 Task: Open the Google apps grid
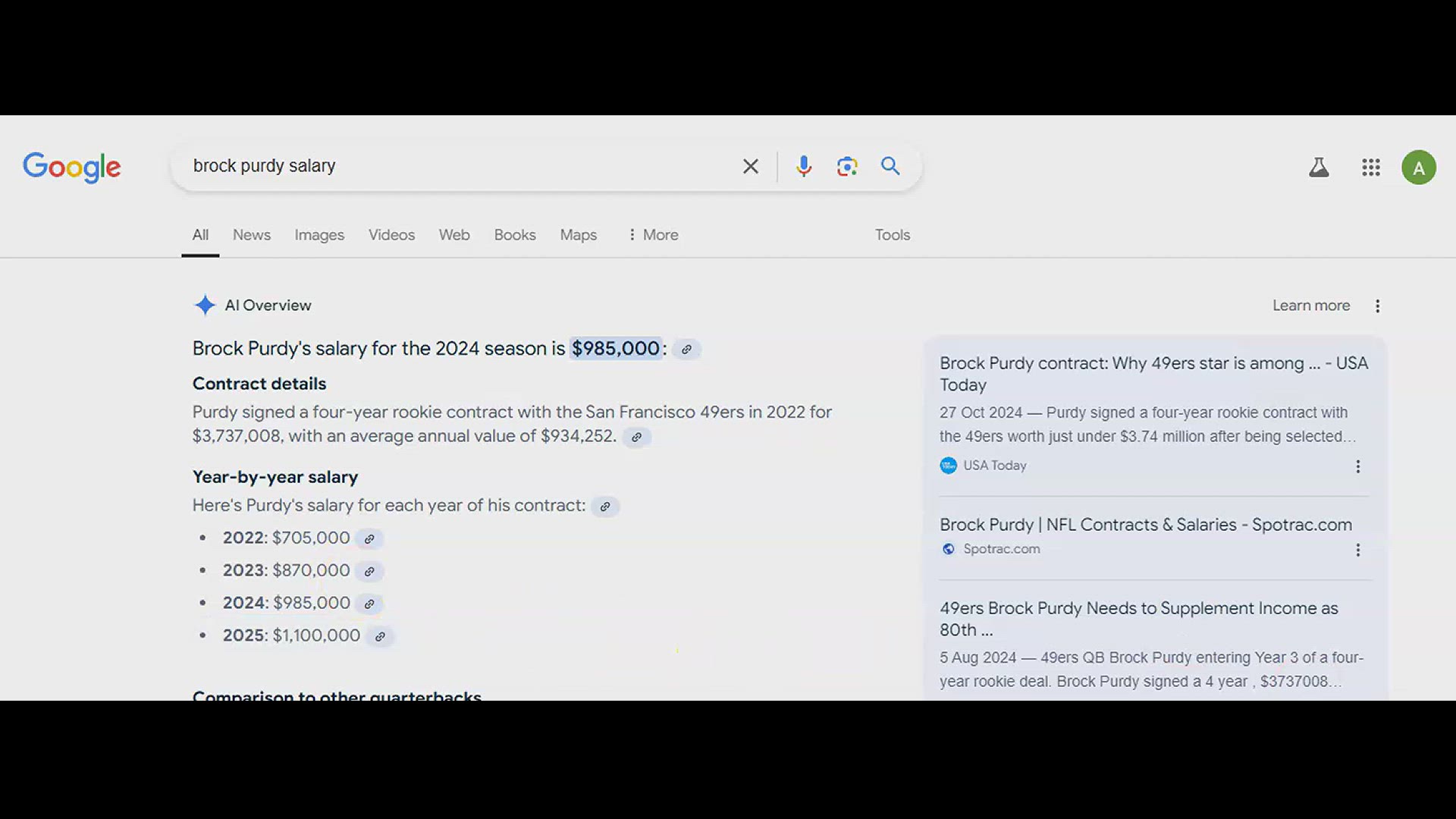click(x=1370, y=167)
